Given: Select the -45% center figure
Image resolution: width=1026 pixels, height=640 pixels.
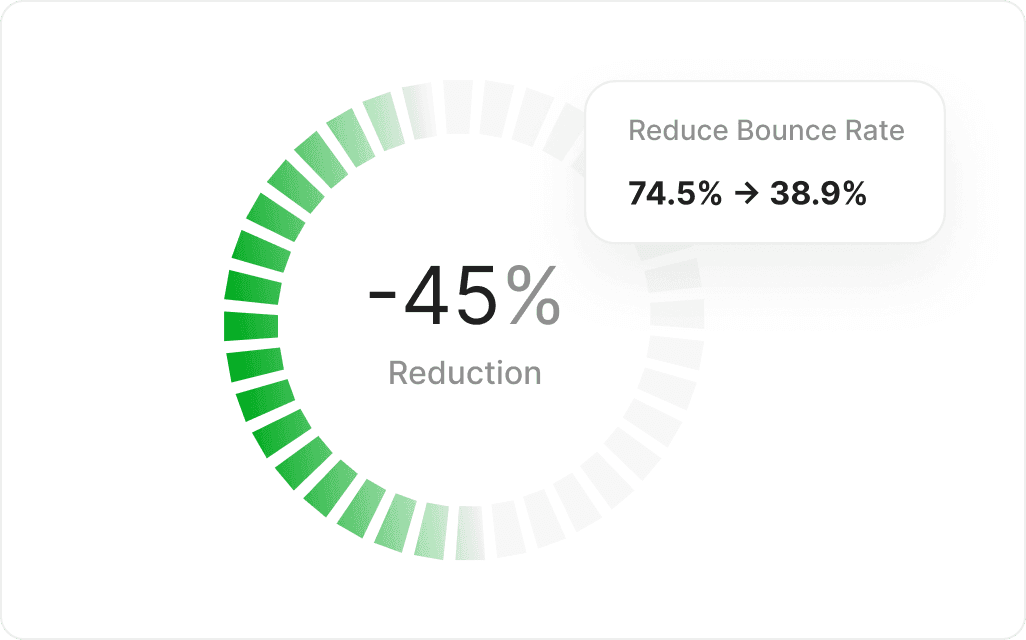Looking at the screenshot, I should click(x=465, y=296).
